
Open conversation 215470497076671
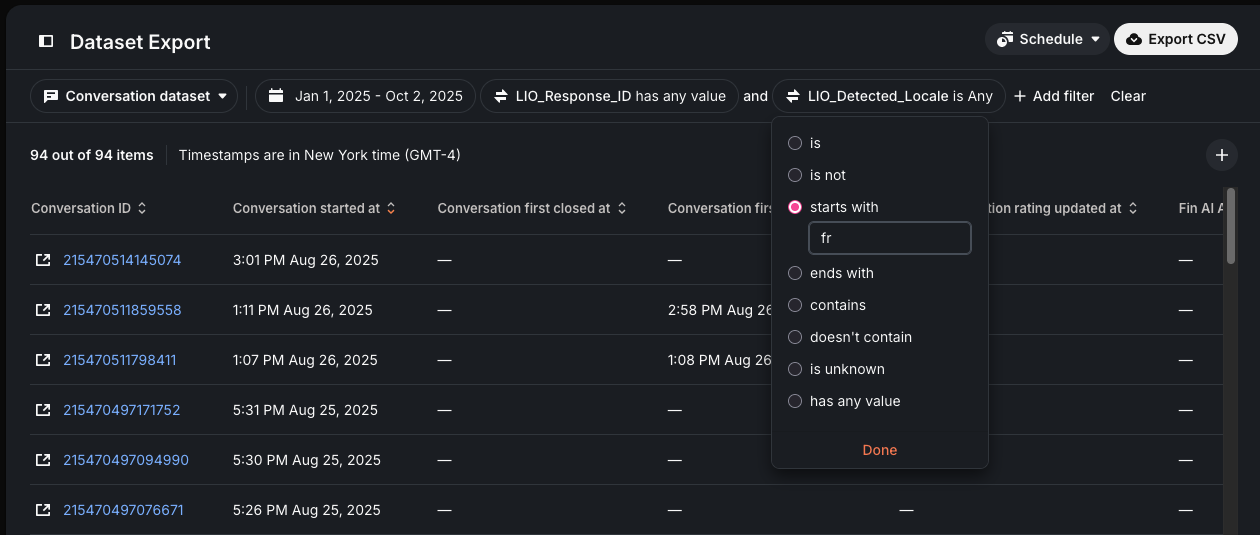pos(123,510)
